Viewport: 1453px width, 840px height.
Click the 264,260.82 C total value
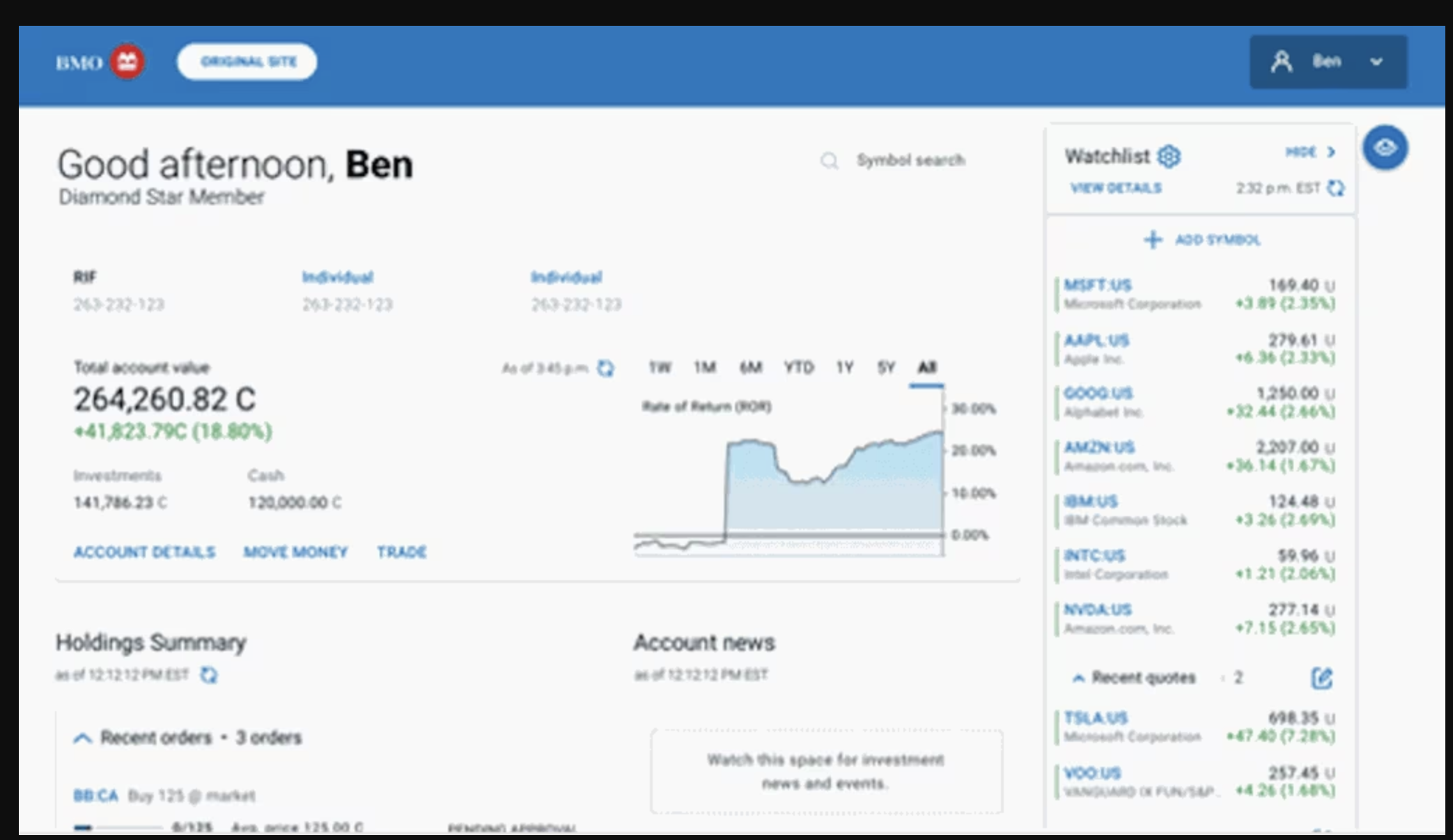(165, 399)
